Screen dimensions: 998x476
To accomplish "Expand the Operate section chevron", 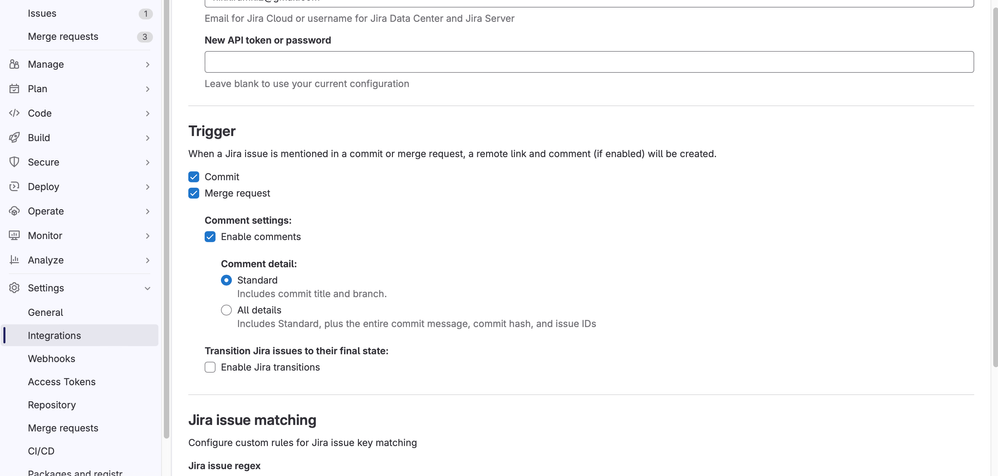I will [x=147, y=211].
